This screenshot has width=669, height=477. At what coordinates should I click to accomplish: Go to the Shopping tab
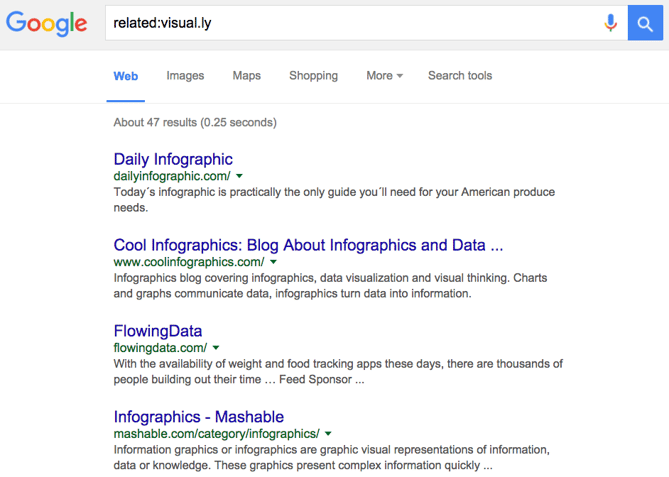[313, 76]
